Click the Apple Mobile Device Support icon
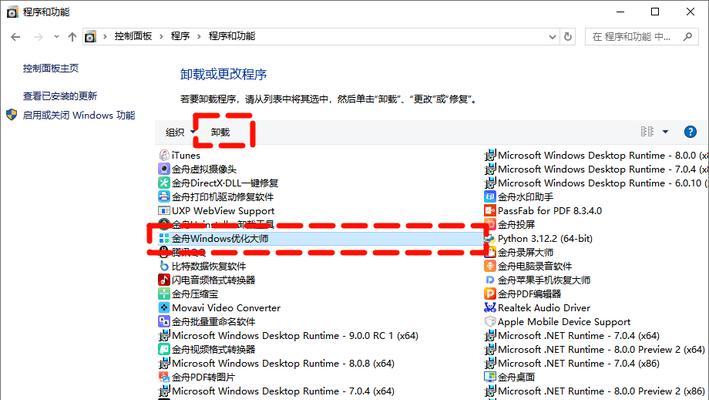709x400 pixels. (490, 321)
